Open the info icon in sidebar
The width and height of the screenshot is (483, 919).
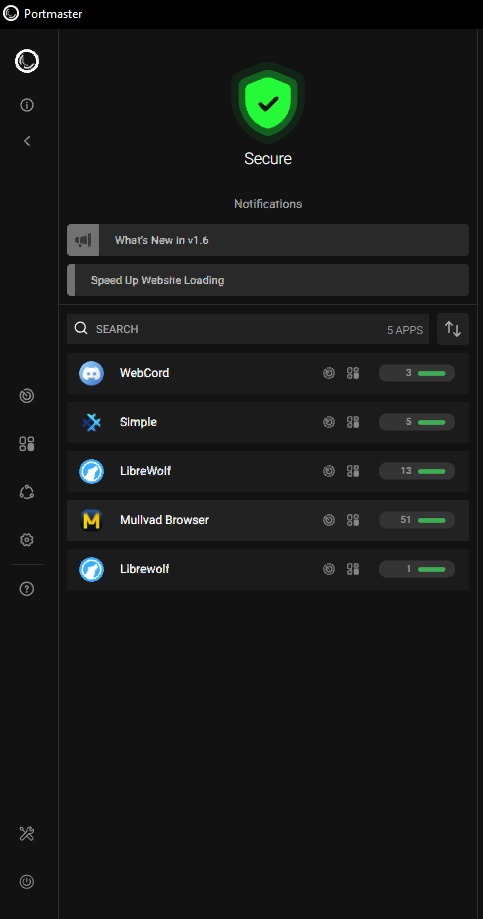(26, 105)
